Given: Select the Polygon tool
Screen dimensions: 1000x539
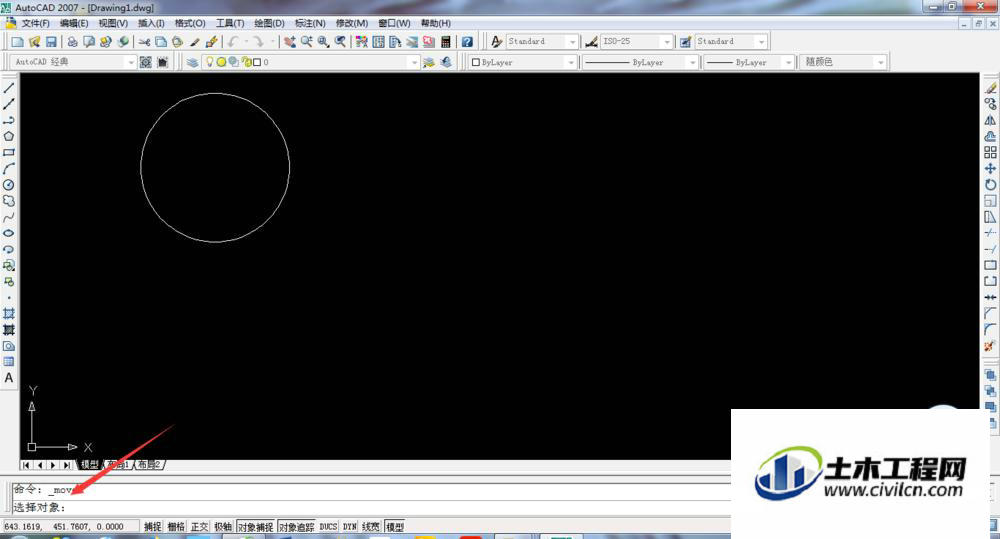Looking at the screenshot, I should point(9,136).
